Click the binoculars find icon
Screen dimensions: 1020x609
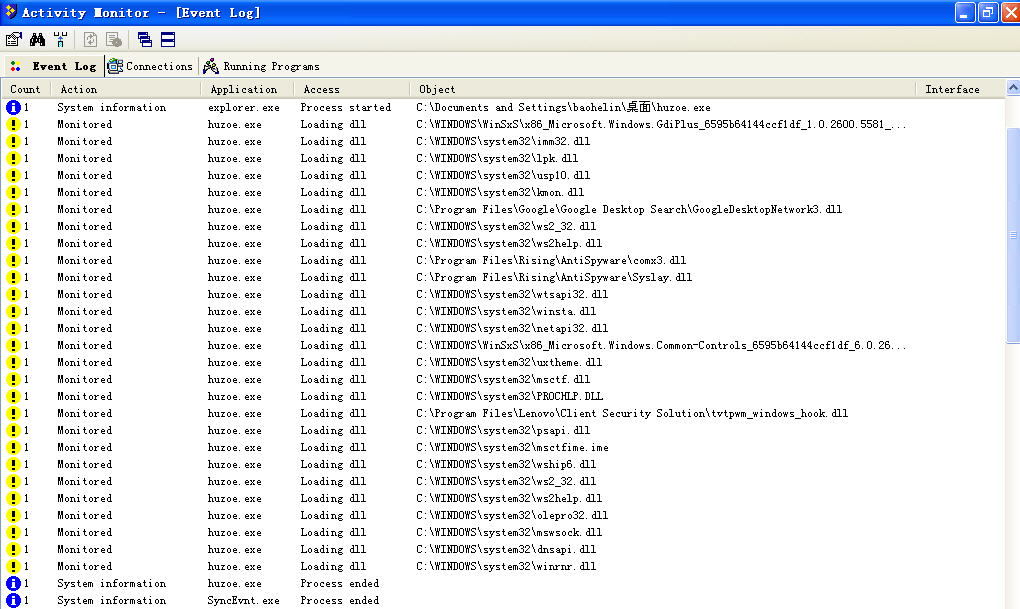click(37, 40)
